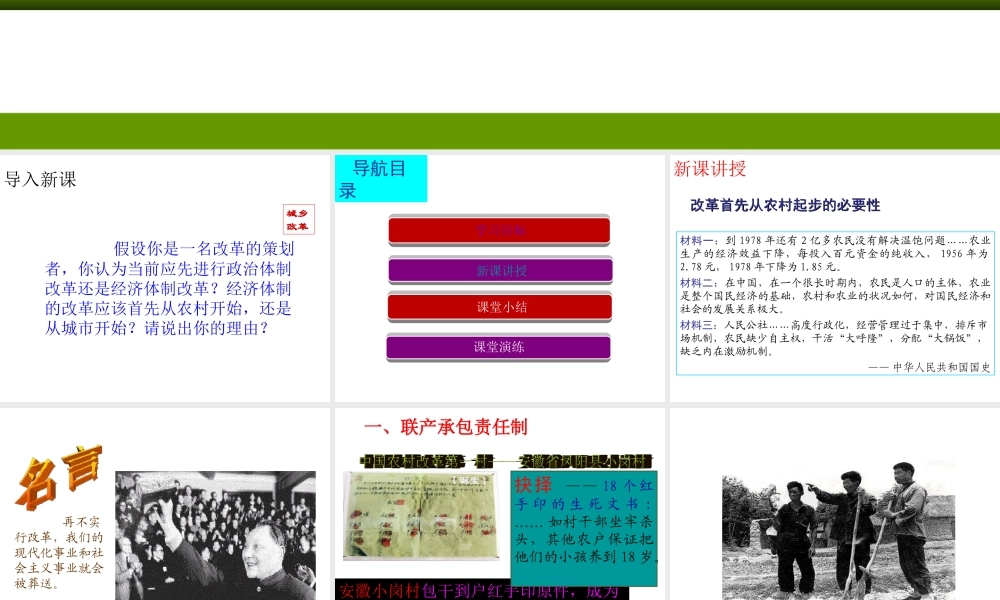Viewport: 1000px width, 600px height.
Task: Click the black-and-white waving crowd photo
Action: (x=215, y=537)
